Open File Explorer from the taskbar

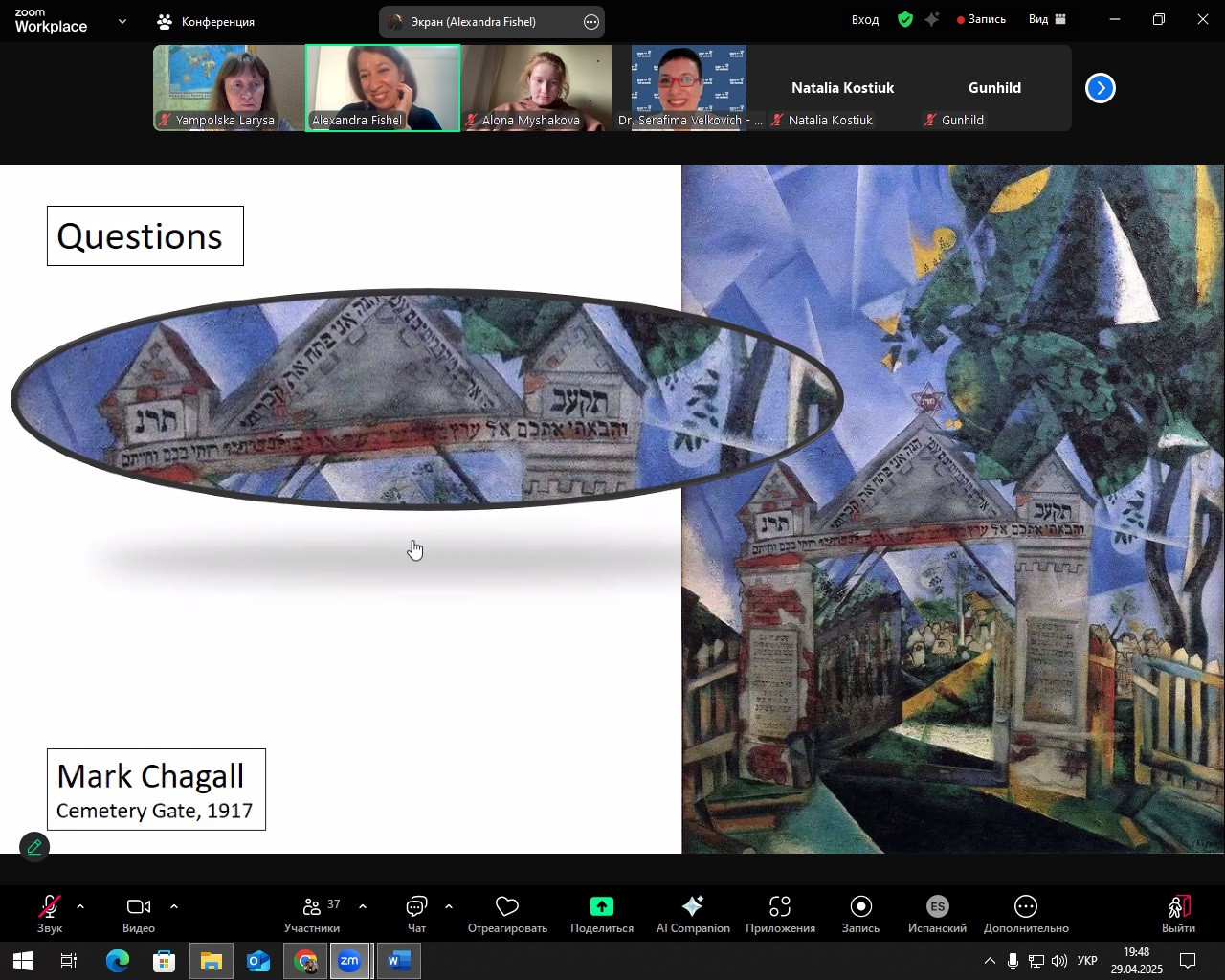tap(212, 961)
